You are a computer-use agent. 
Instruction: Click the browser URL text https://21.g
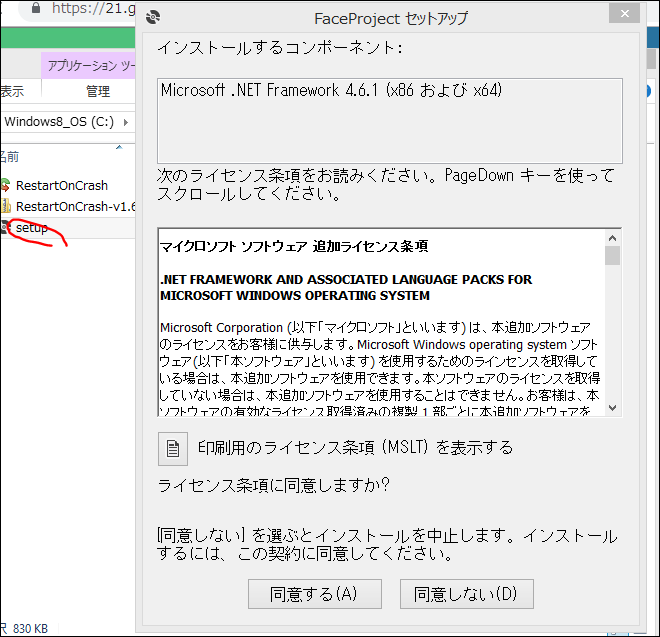point(93,8)
